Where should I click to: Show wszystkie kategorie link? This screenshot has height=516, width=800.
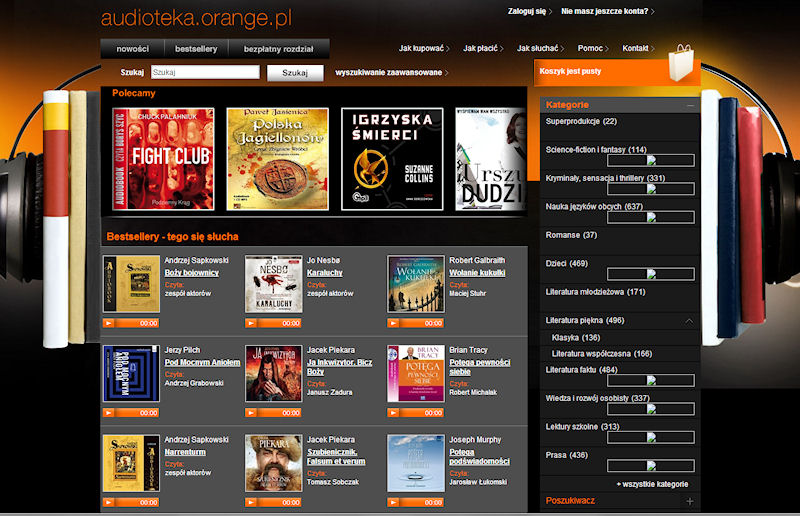click(x=653, y=484)
